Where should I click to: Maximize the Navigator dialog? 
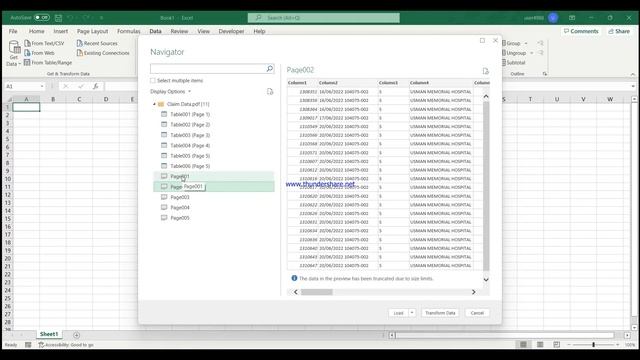pyautogui.click(x=482, y=40)
